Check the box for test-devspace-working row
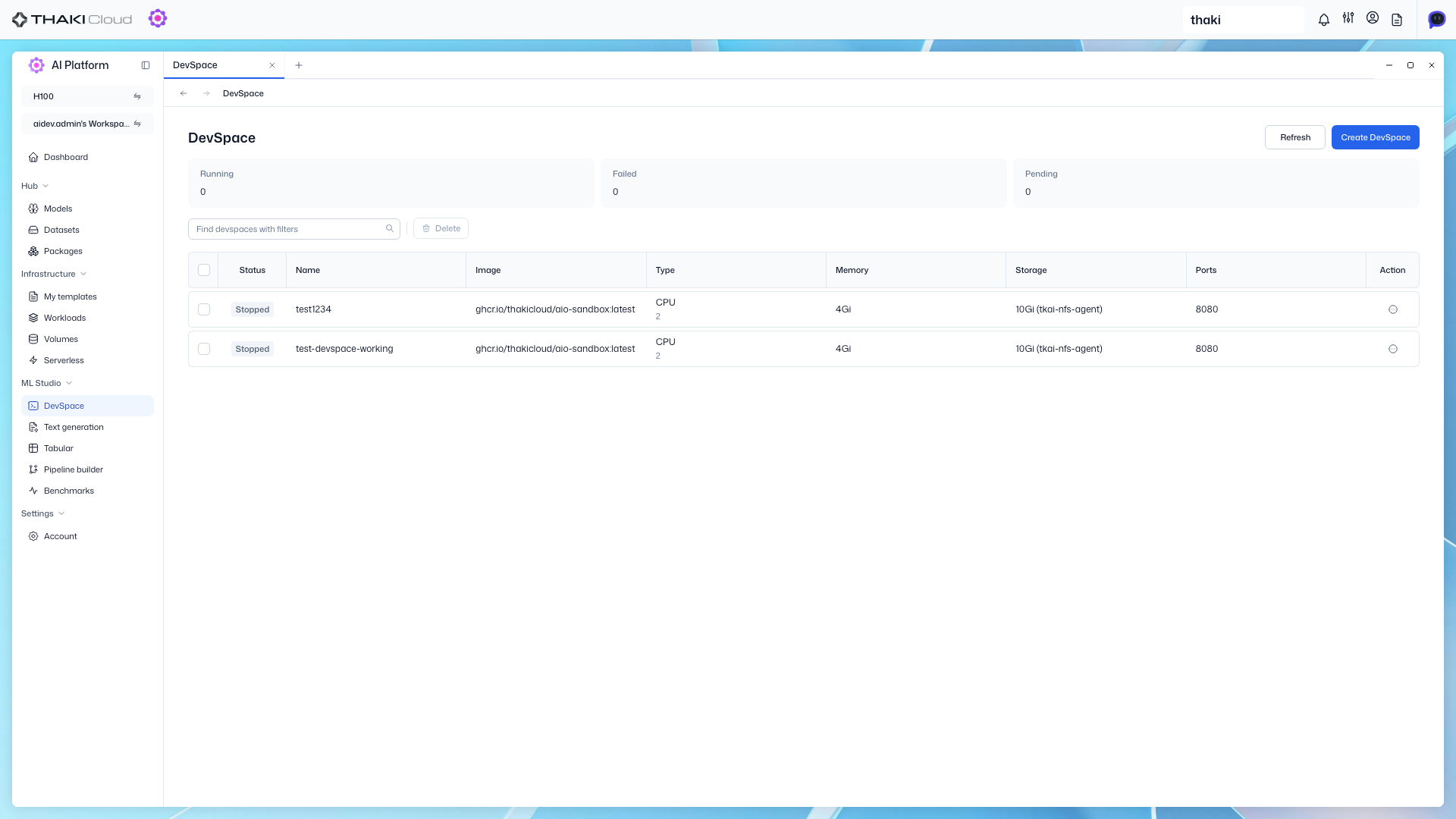The width and height of the screenshot is (1456, 819). coord(204,349)
